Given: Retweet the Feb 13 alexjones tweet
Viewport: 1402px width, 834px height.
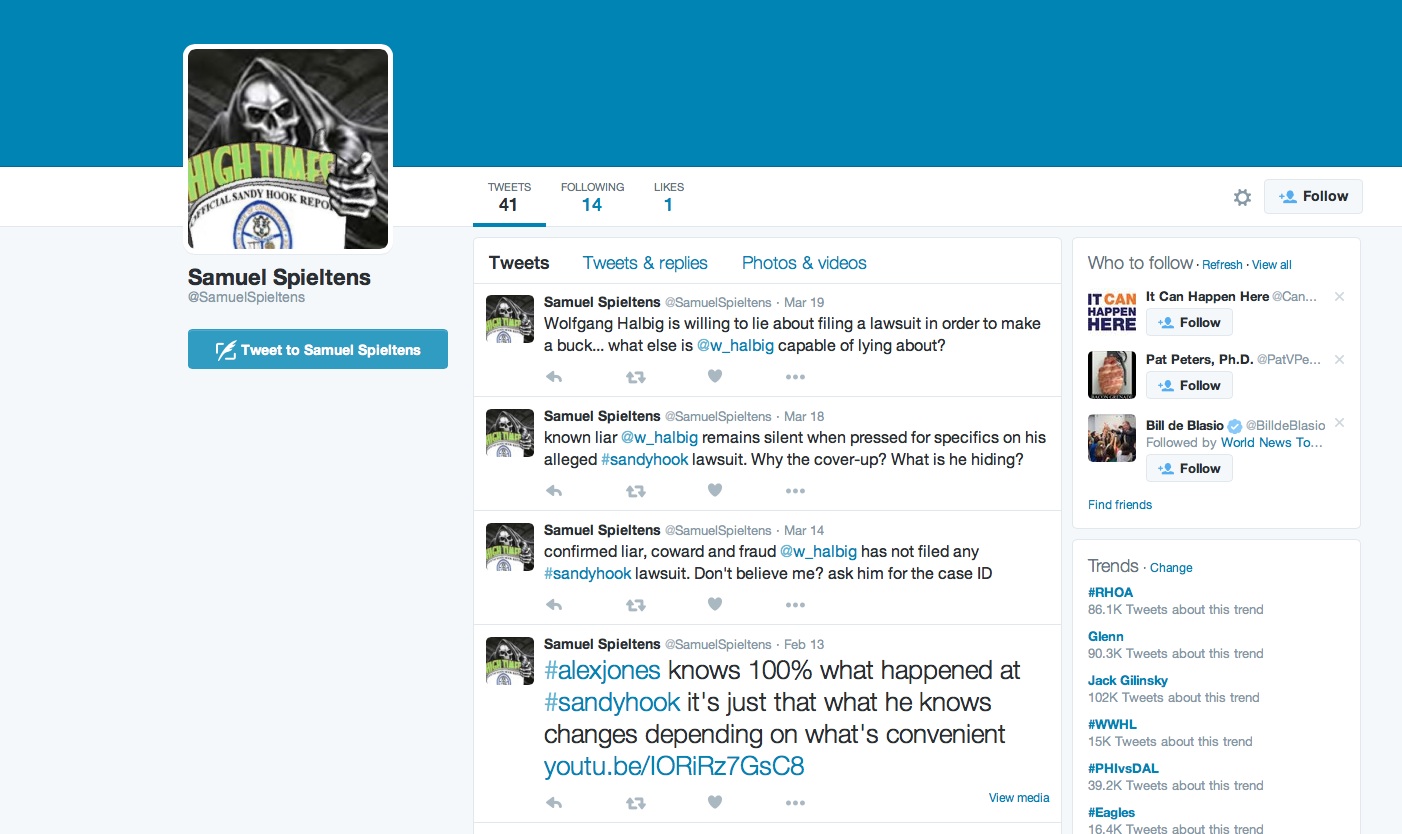Looking at the screenshot, I should (x=635, y=803).
